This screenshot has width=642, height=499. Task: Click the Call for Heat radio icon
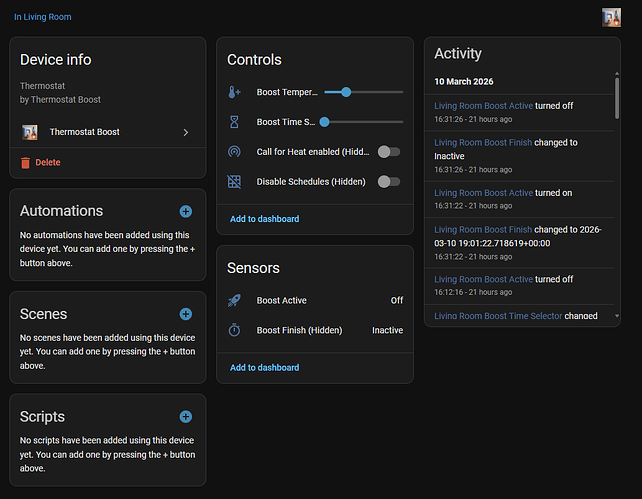pos(234,152)
